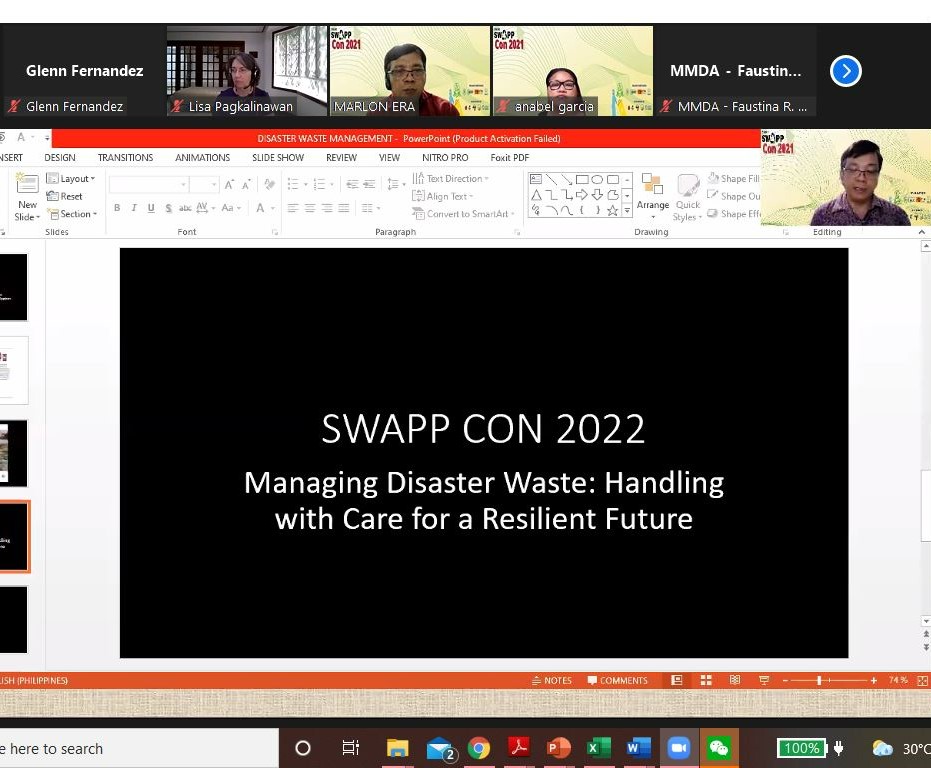Start Slide Show from status bar icon
The height and width of the screenshot is (768, 931).
(764, 680)
